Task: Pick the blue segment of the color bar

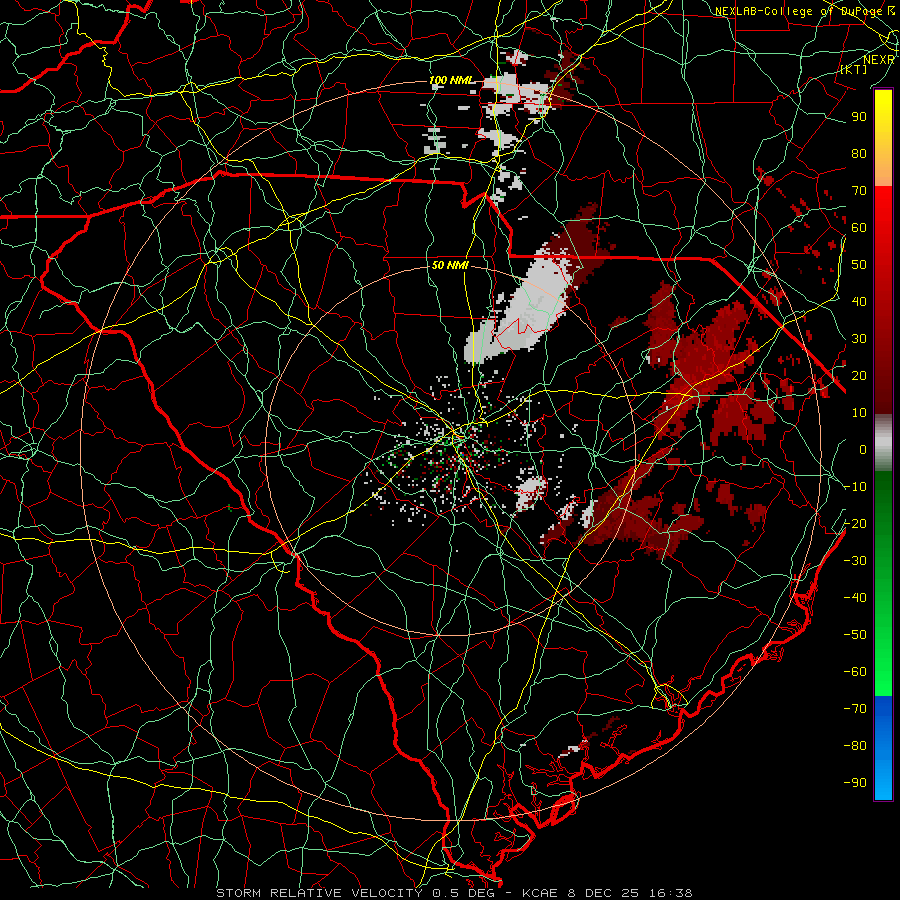Action: 883,747
